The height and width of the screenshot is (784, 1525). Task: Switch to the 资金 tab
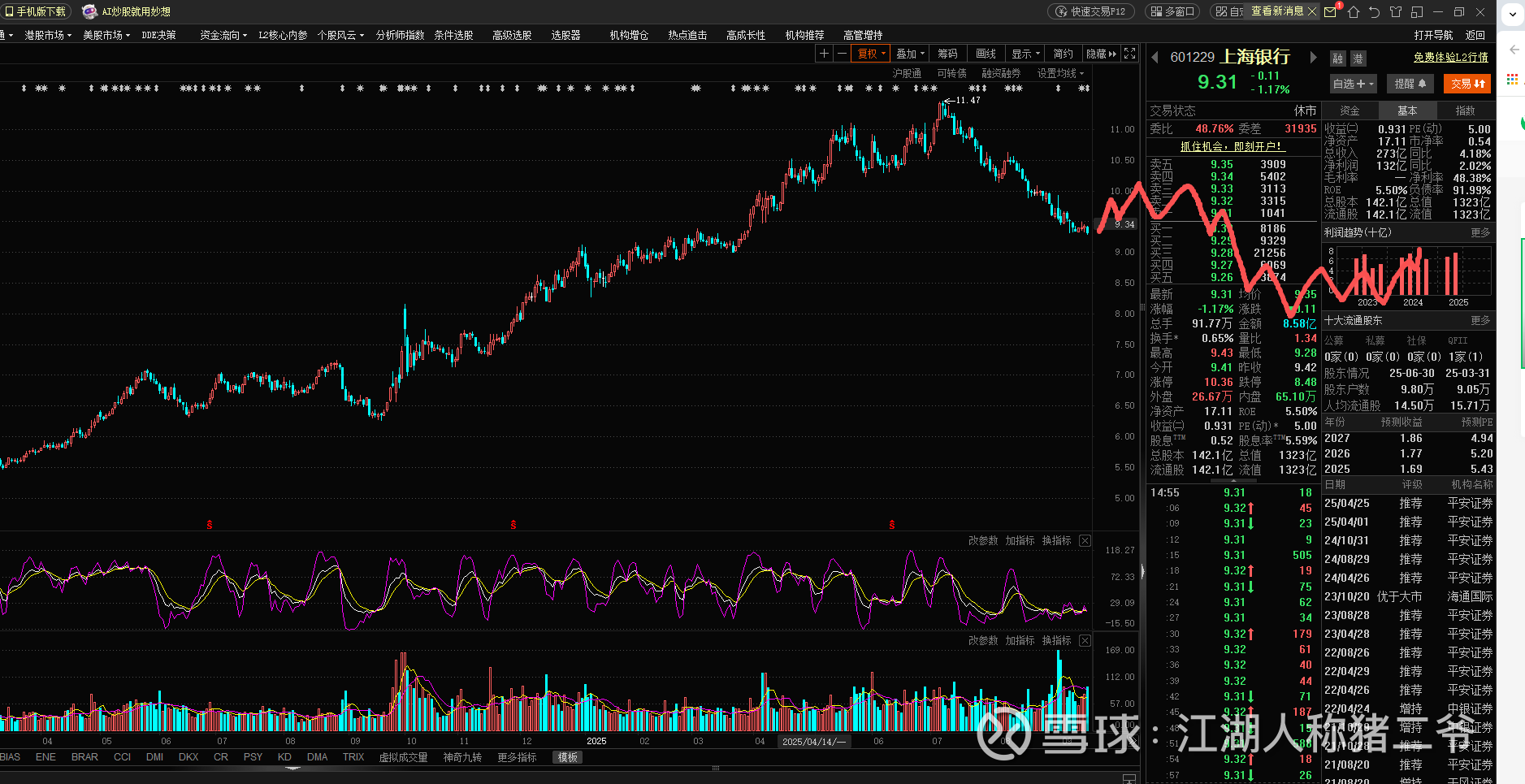[1350, 110]
